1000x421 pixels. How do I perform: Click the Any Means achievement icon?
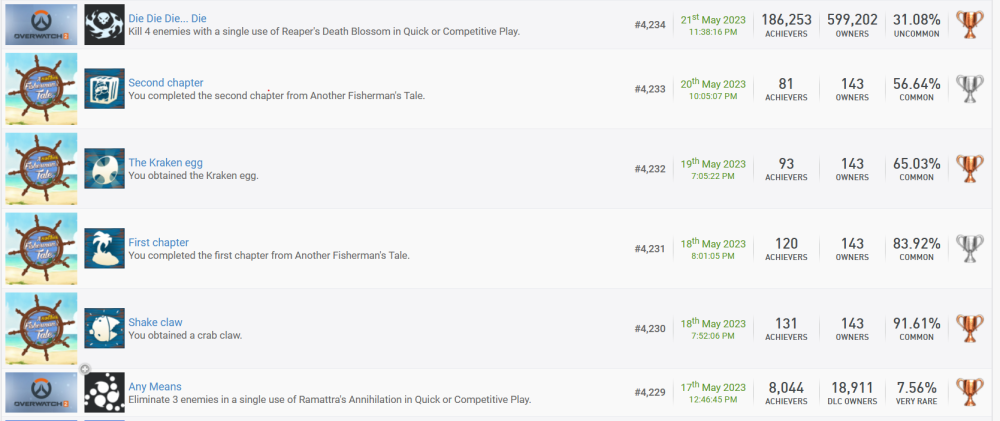(x=104, y=392)
